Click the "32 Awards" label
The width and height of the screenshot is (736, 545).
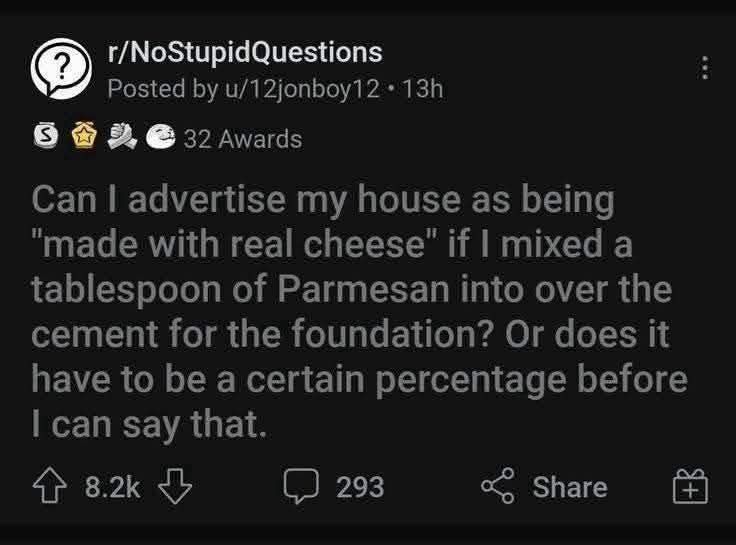click(243, 139)
